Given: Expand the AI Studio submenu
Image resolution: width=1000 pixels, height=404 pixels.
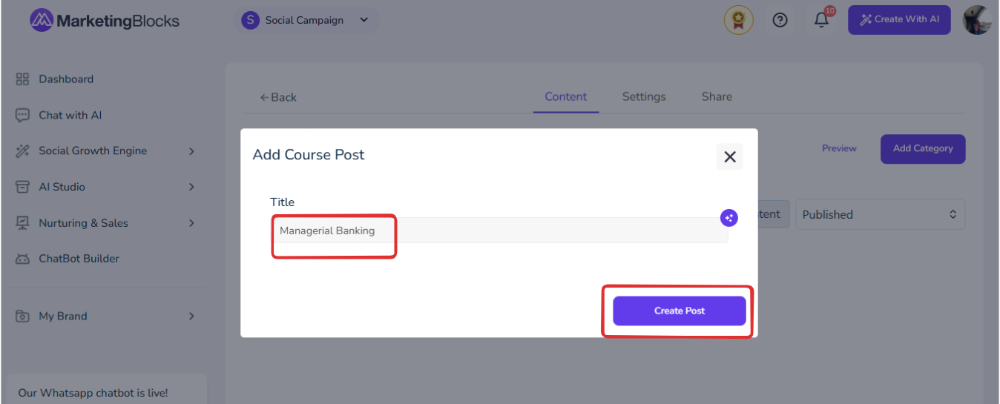Looking at the screenshot, I should (105, 187).
